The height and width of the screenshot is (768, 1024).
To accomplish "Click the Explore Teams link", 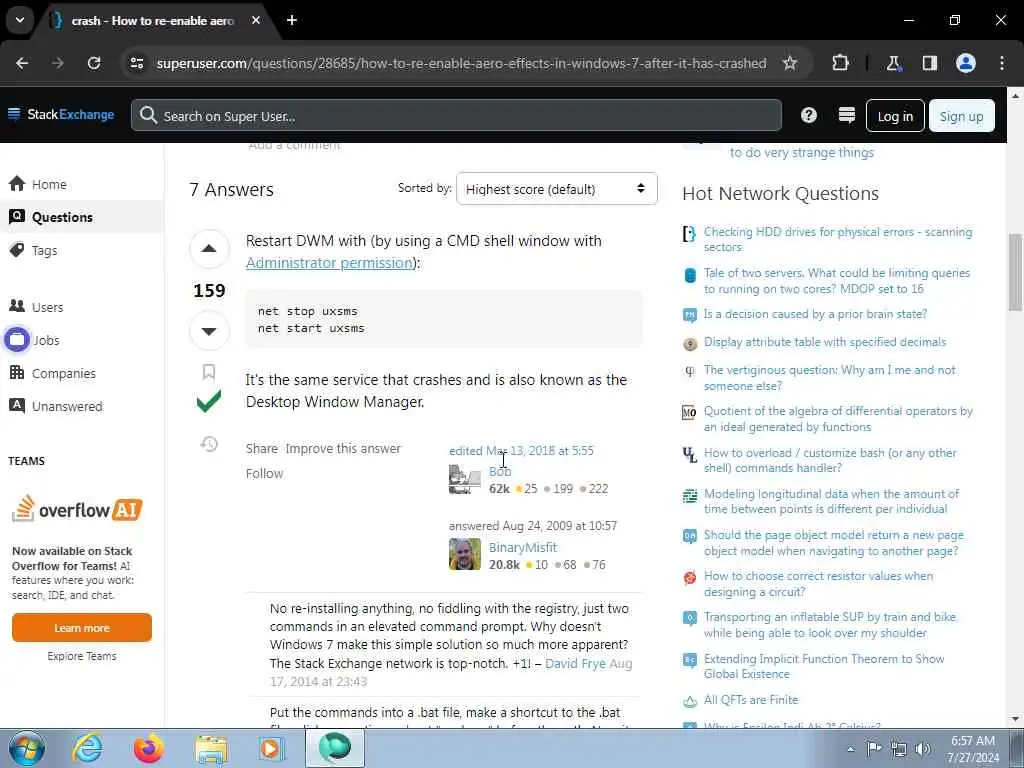I will [82, 656].
